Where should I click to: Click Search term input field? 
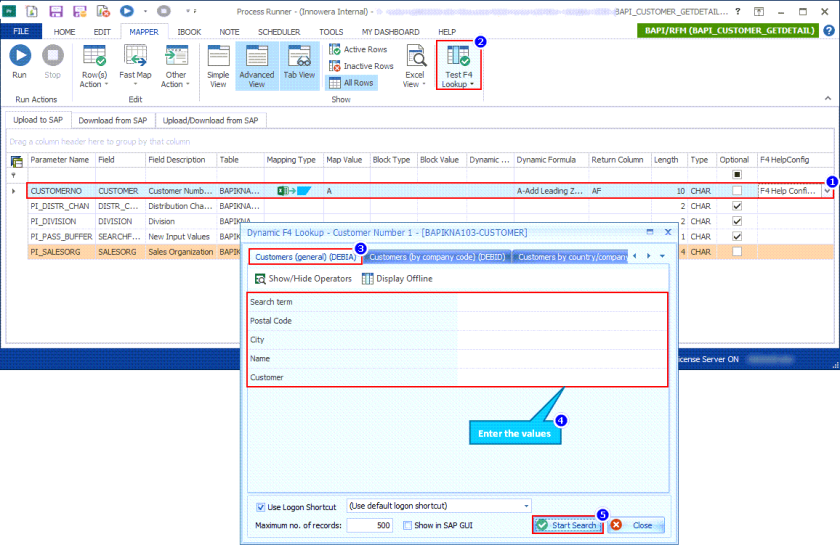coord(562,302)
